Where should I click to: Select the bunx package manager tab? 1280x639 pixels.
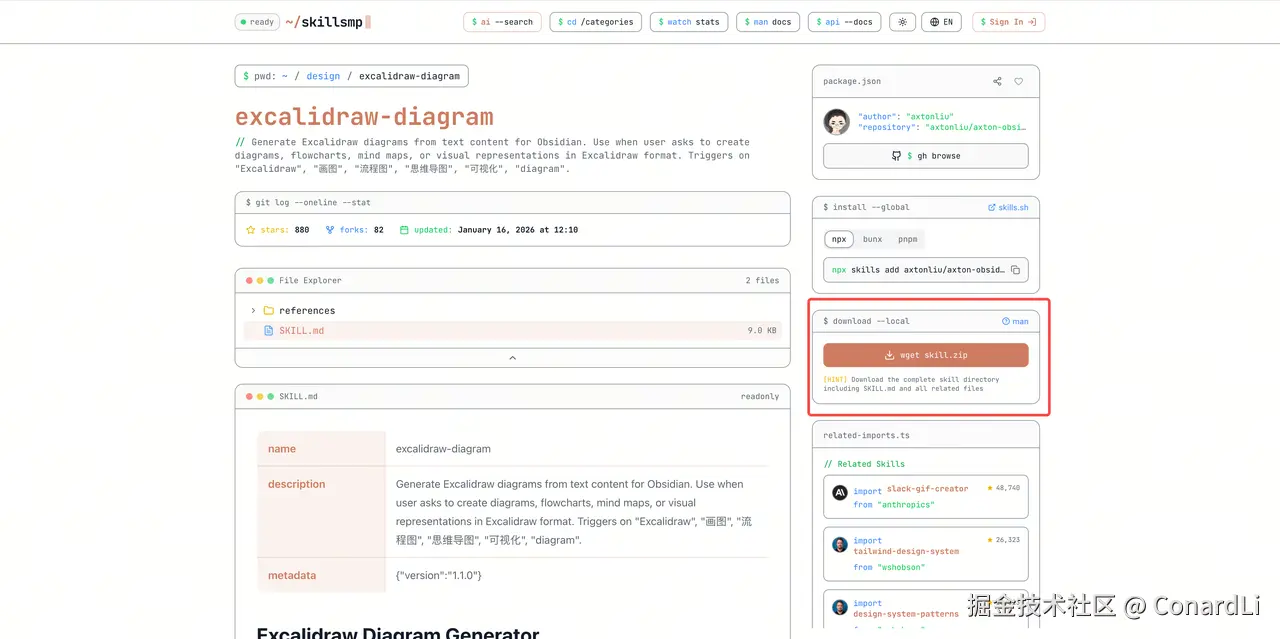872,239
